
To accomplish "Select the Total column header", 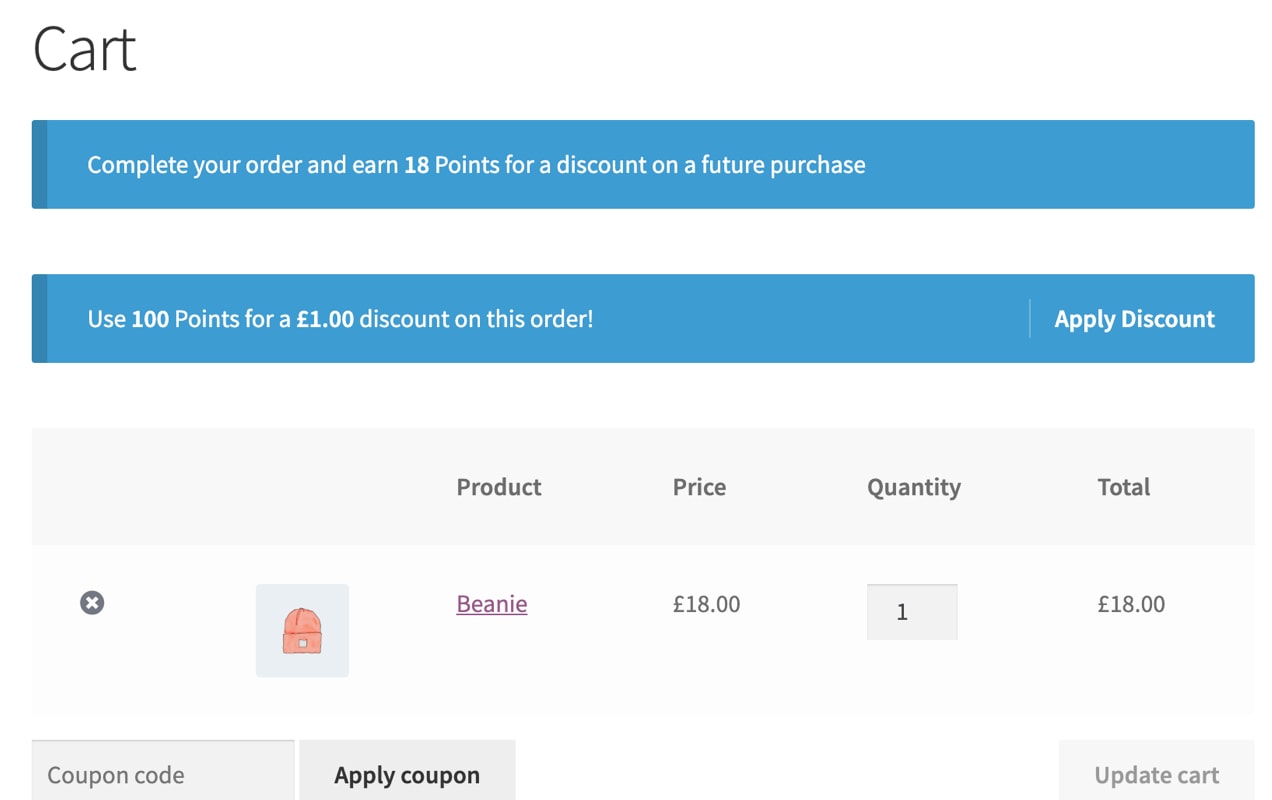I will (1124, 487).
